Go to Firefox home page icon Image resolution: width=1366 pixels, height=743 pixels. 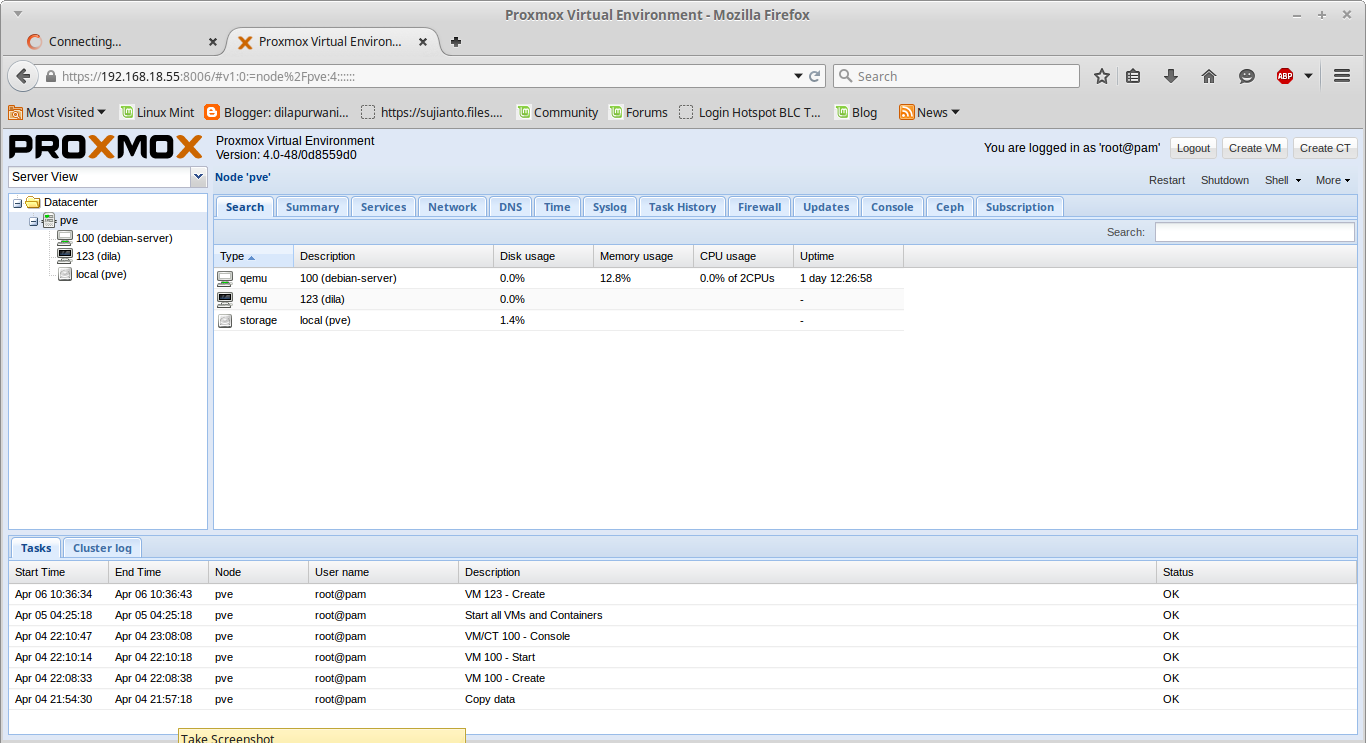click(1209, 76)
